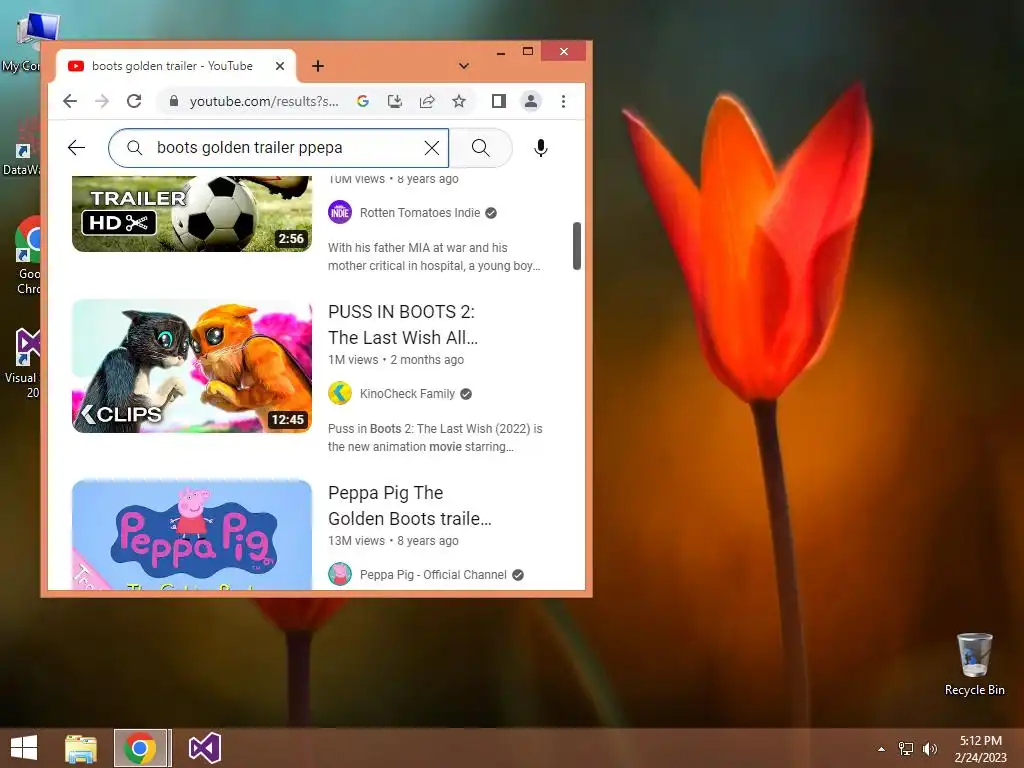Image resolution: width=1024 pixels, height=768 pixels.
Task: Open Peppa Pig channel avatar
Action: (x=340, y=574)
